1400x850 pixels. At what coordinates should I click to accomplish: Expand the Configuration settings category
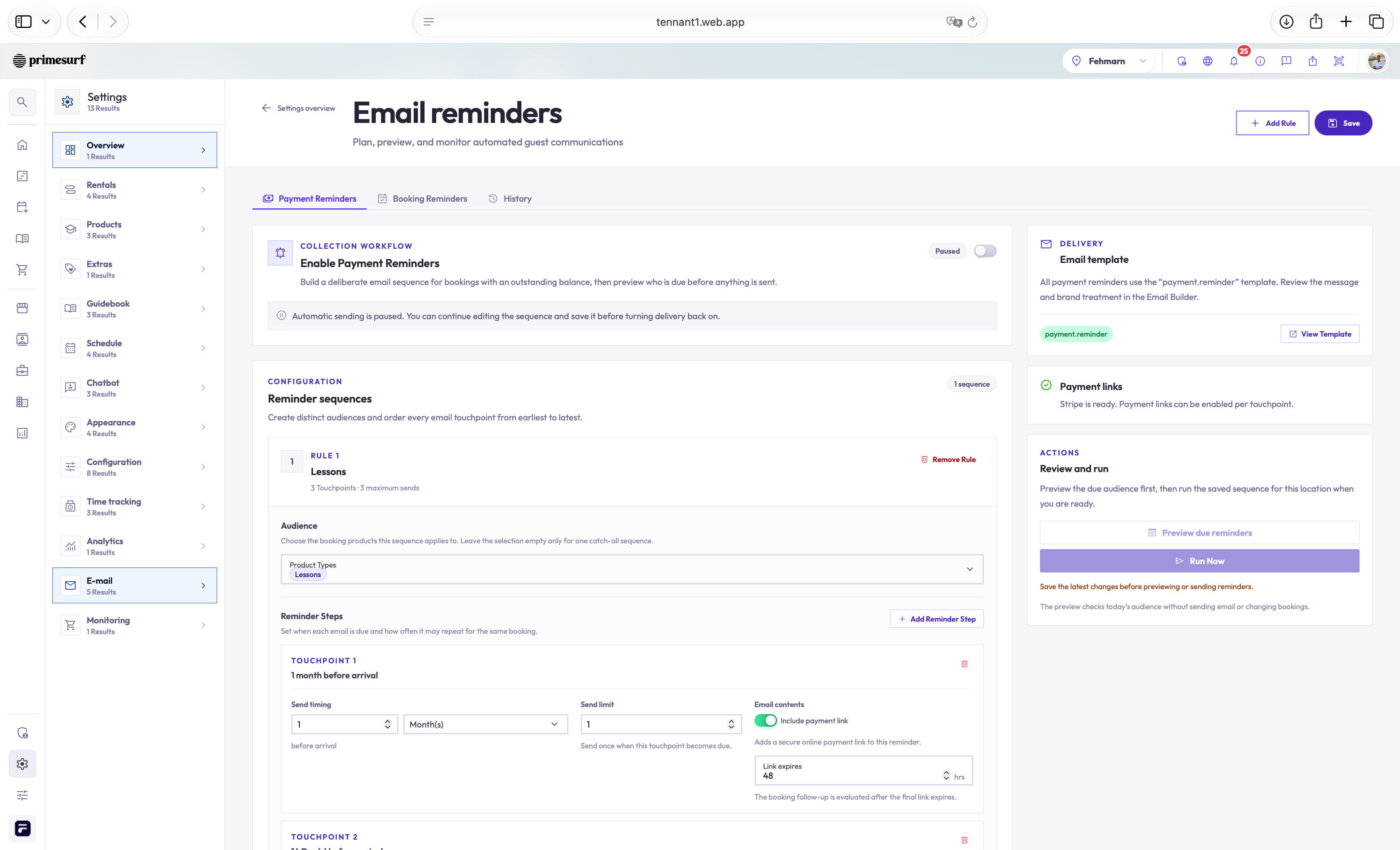click(135, 467)
